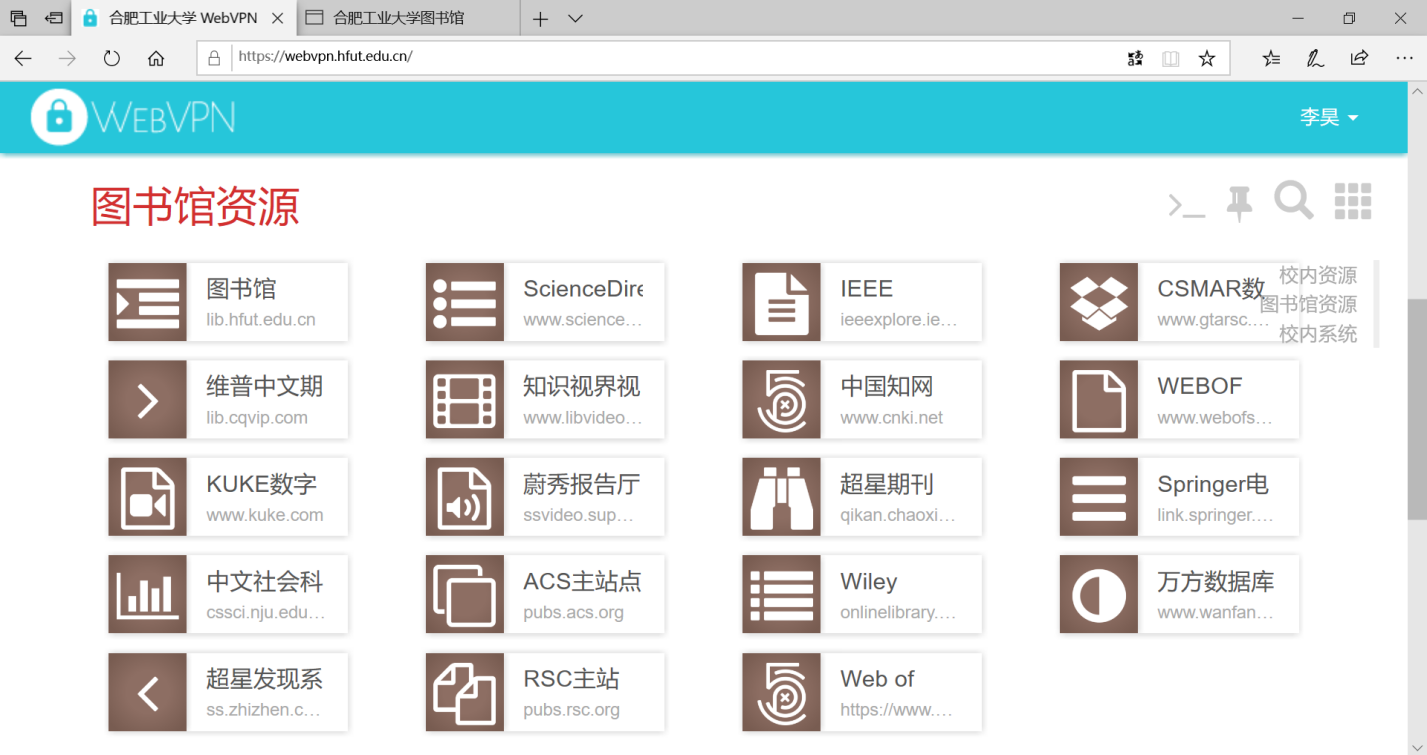
Task: Open the terminal prompt icon
Action: (x=1187, y=205)
